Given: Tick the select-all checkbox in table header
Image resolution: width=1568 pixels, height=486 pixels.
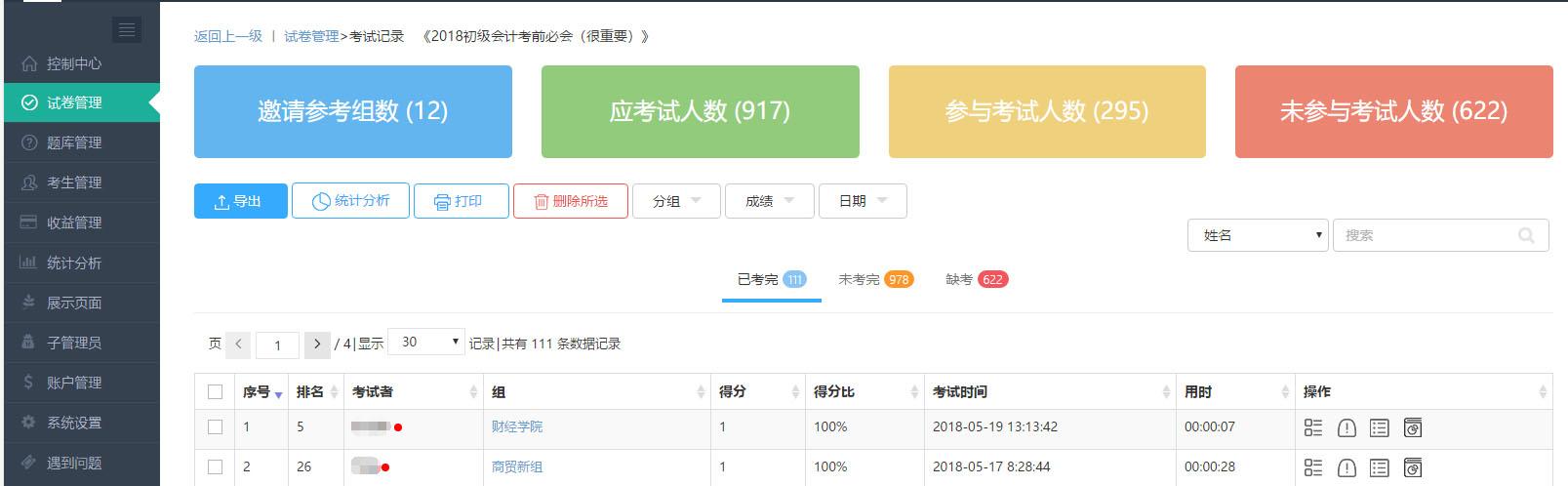Looking at the screenshot, I should 215,392.
